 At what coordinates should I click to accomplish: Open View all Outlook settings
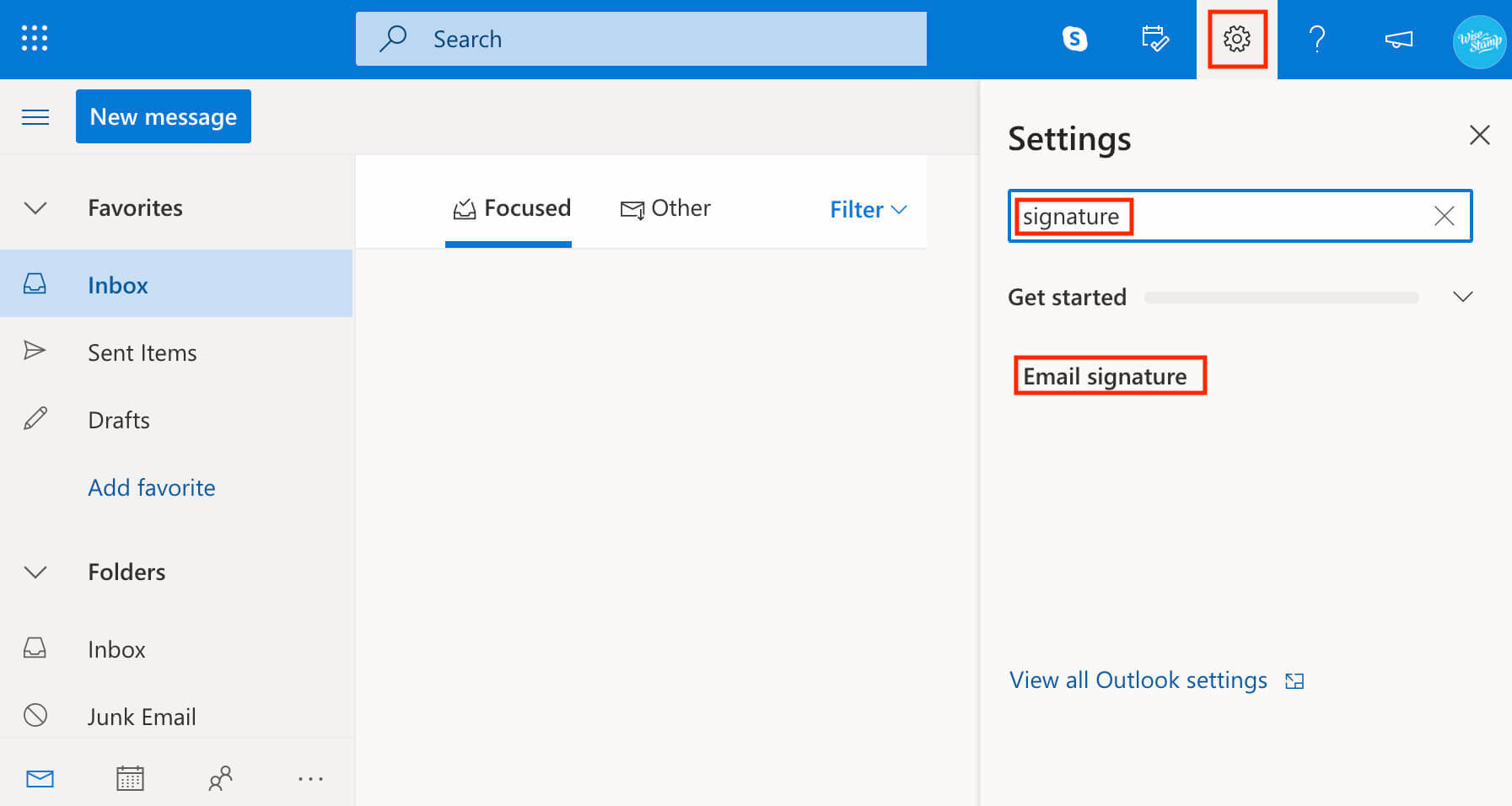1138,680
